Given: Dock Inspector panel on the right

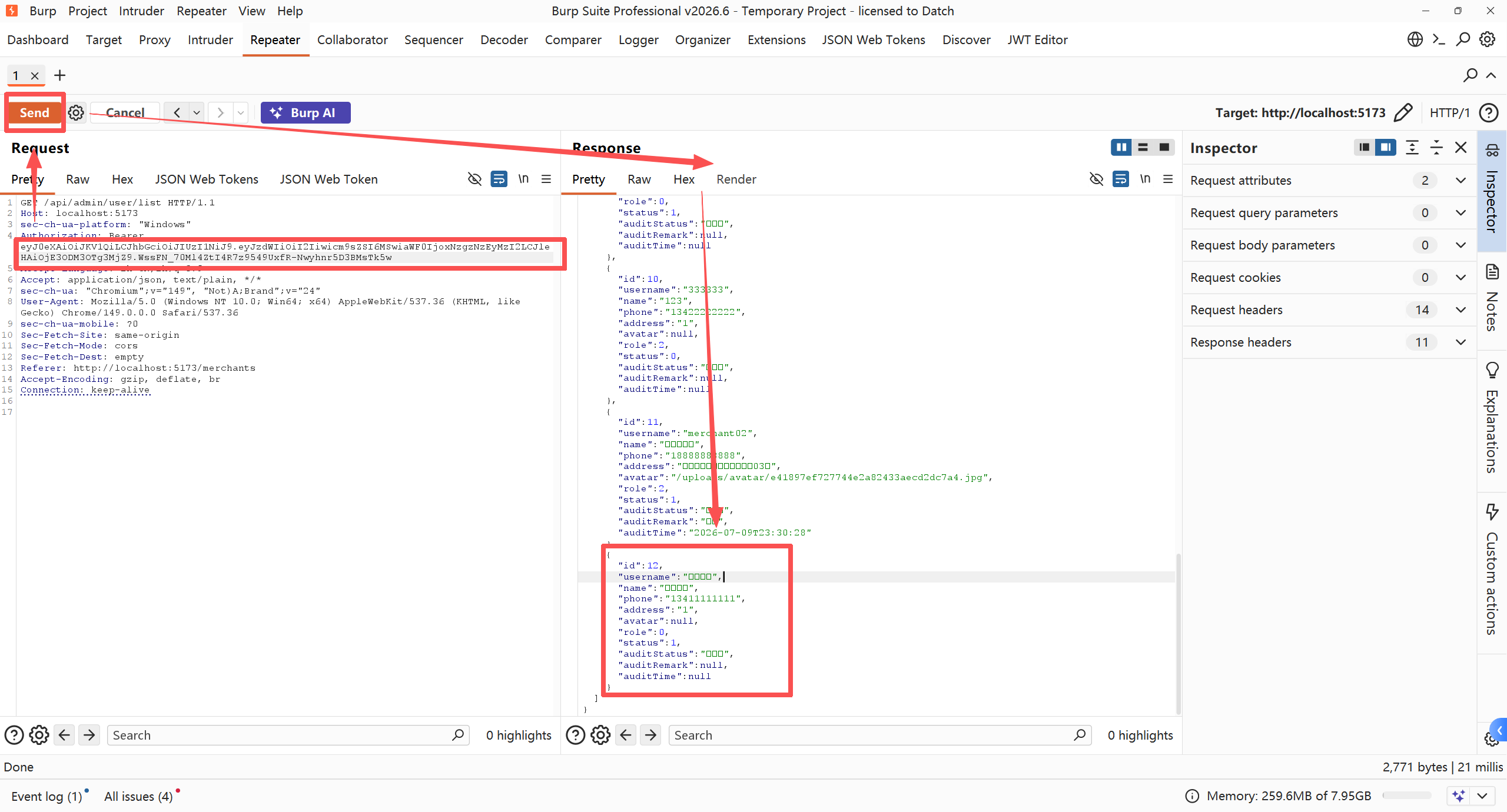Looking at the screenshot, I should 1386,147.
